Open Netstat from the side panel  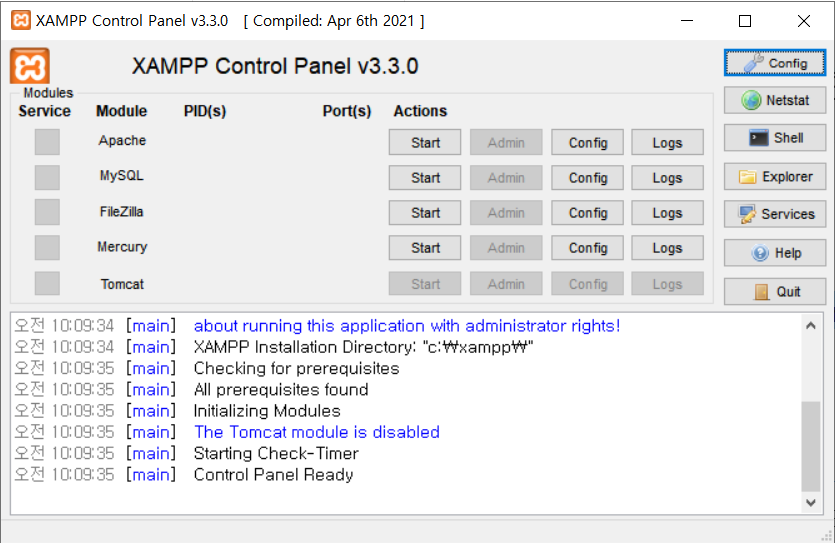pos(775,100)
